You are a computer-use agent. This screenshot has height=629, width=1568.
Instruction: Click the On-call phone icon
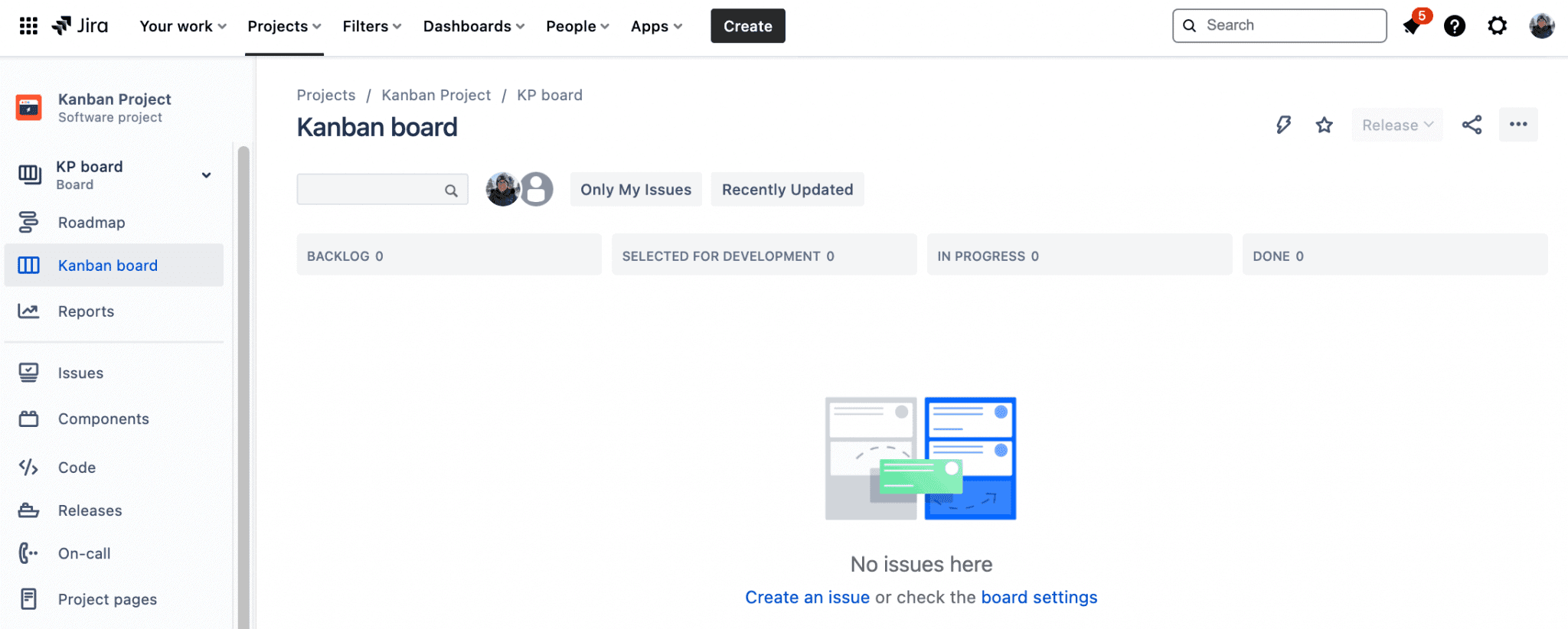coord(28,553)
